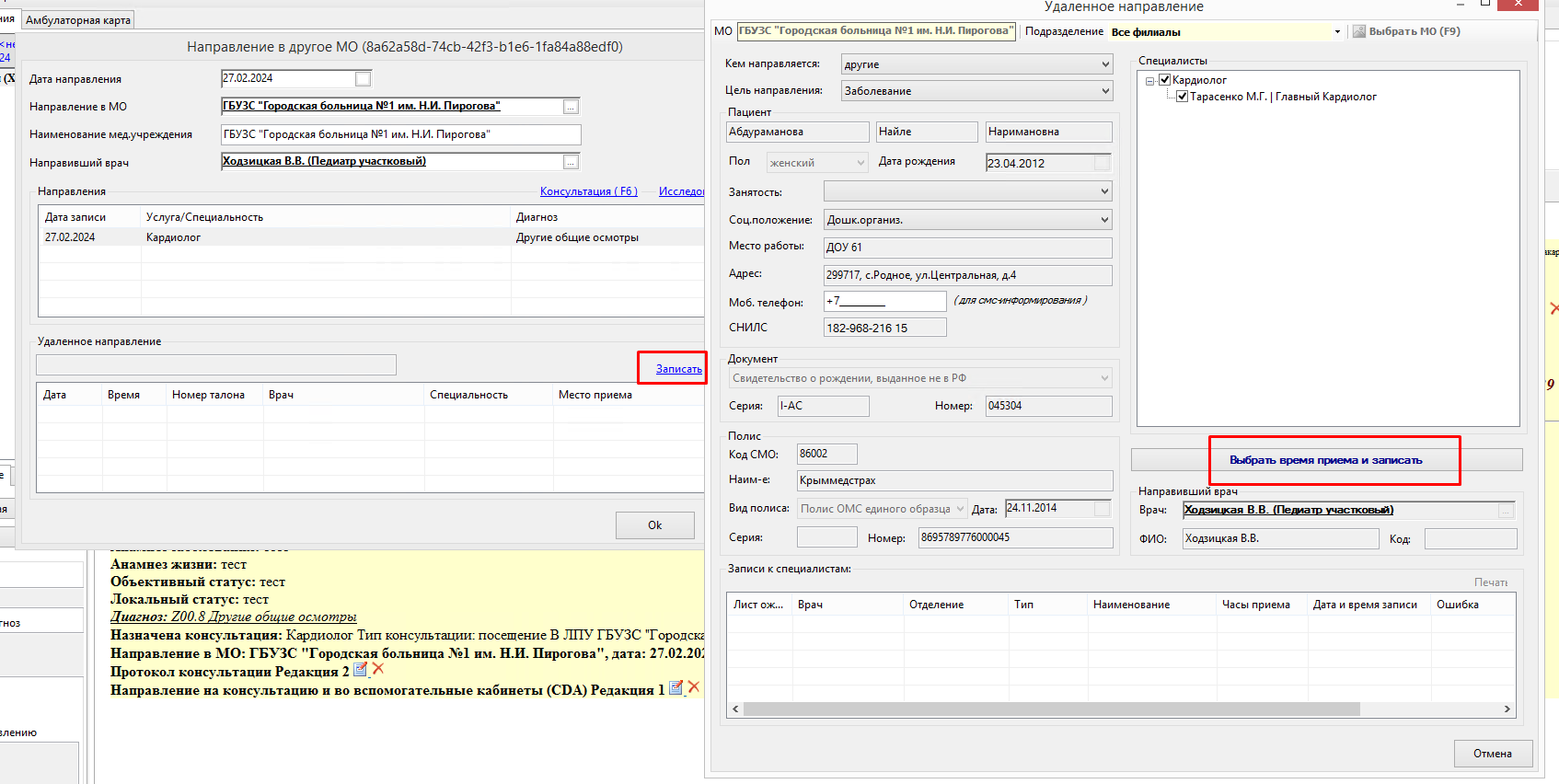Click the 'Выбрать время приема и записать' button
The image size is (1559, 784).
[x=1326, y=460]
